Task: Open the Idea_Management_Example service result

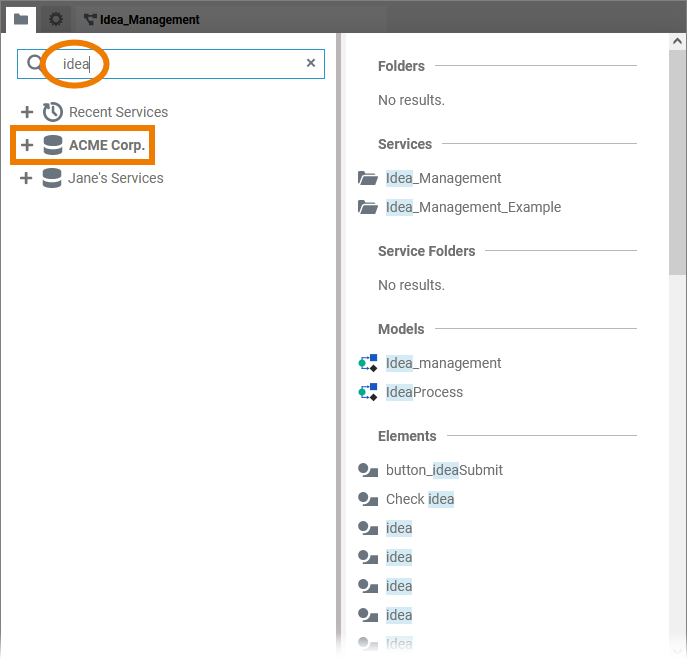Action: pyautogui.click(x=473, y=207)
